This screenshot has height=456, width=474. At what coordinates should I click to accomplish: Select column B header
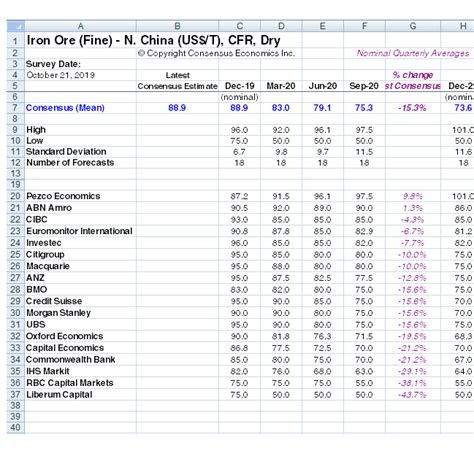177,26
